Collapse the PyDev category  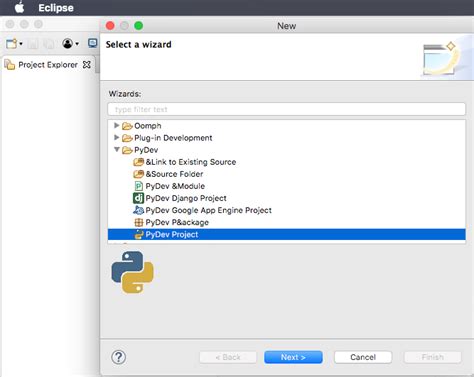coord(117,150)
